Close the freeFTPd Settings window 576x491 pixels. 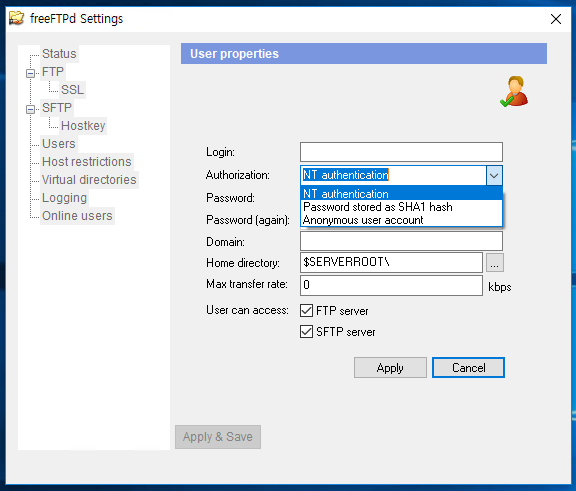click(556, 19)
